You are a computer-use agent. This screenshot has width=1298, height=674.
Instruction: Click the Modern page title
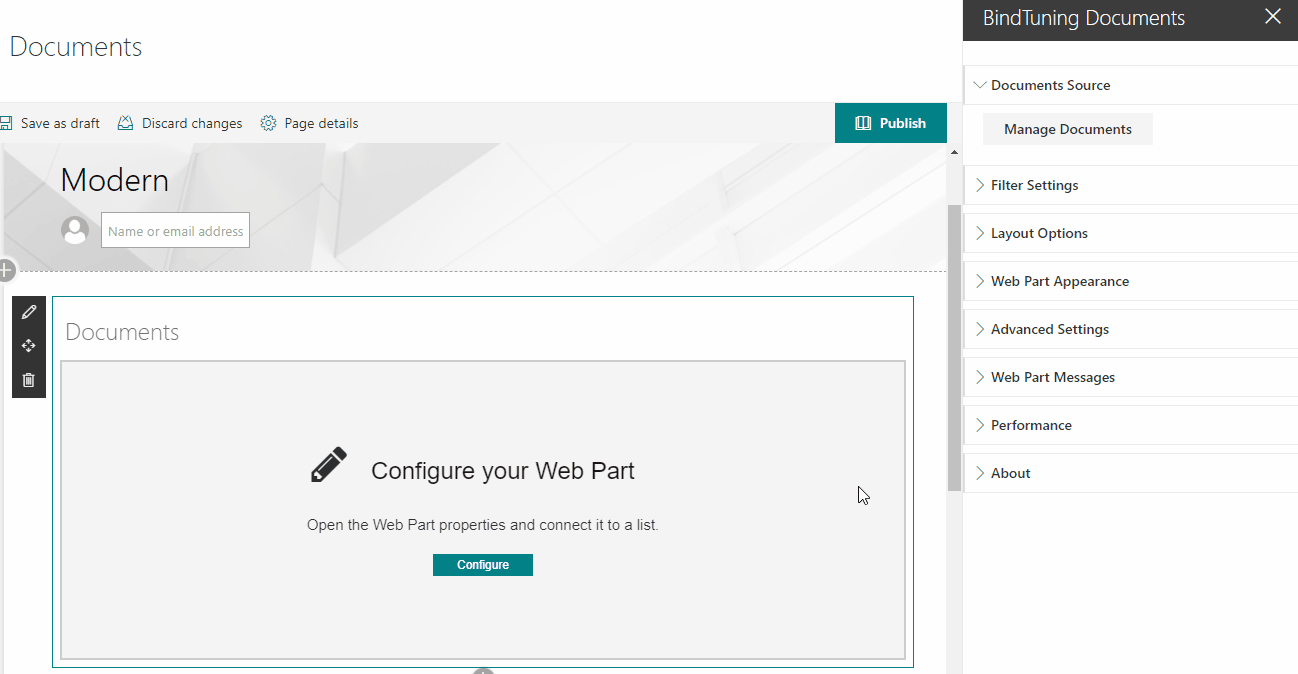pyautogui.click(x=115, y=180)
